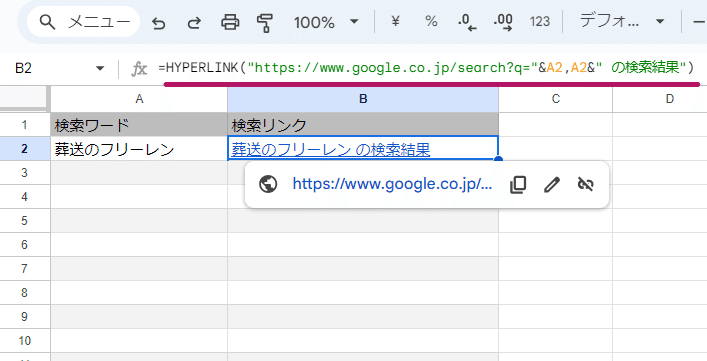Click the redo arrow icon
707x361 pixels.
194,23
